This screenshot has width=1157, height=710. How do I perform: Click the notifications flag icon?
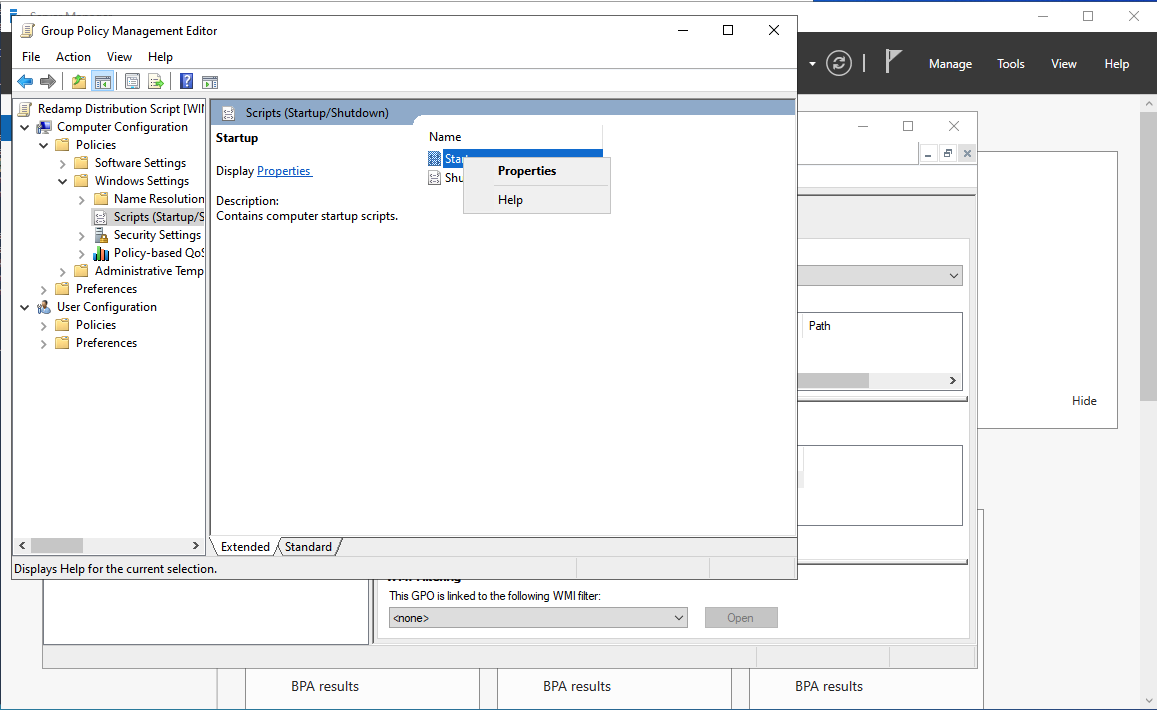pos(894,62)
